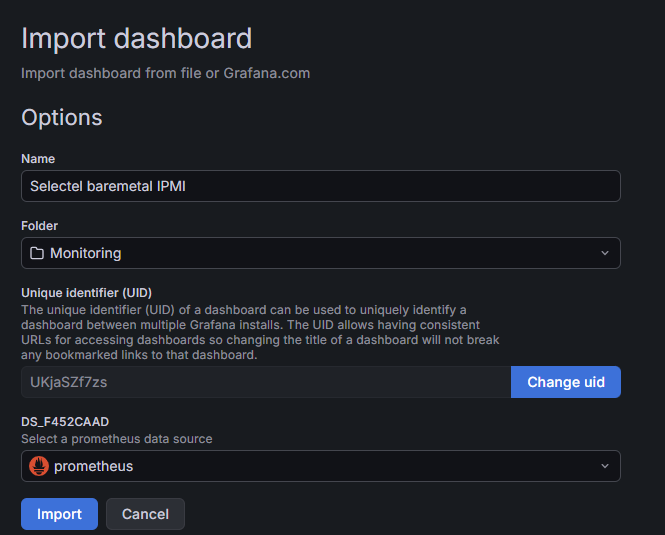
Task: Open the prometheus data source dropdown
Action: [321, 466]
